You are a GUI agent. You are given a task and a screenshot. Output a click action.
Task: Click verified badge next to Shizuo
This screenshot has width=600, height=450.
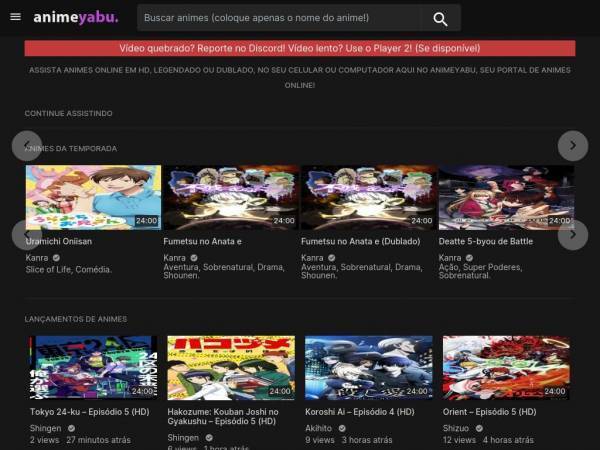(x=479, y=429)
